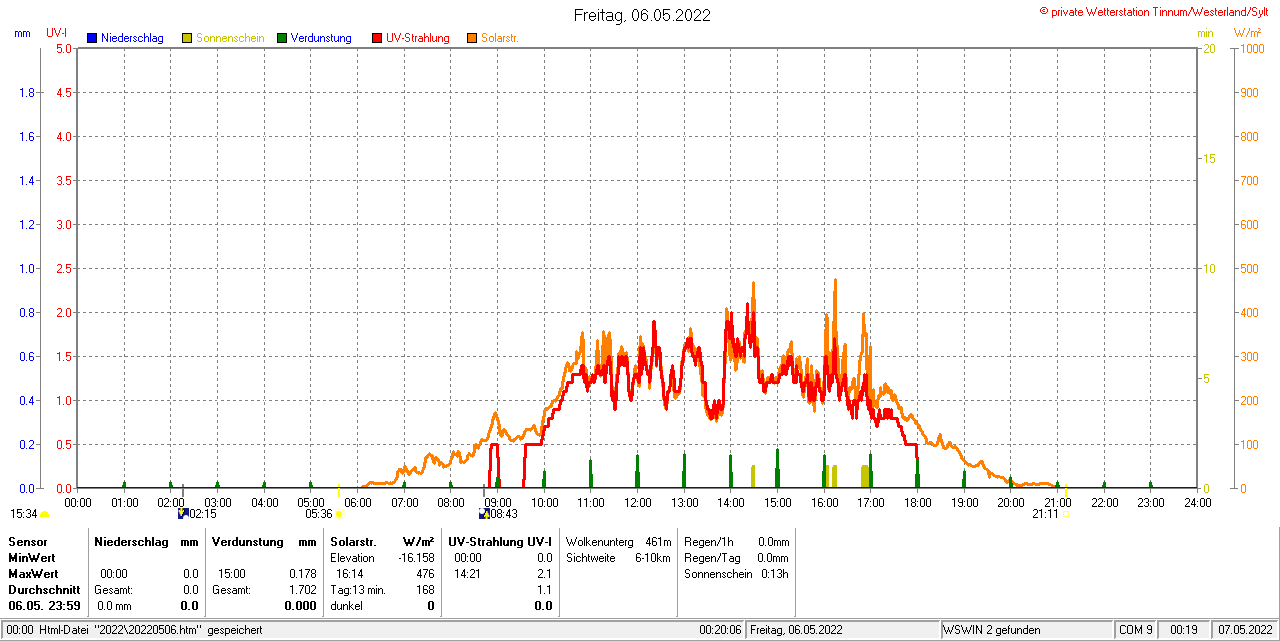1280x641 pixels.
Task: Select the Verdunstung legend label
Action: point(321,38)
